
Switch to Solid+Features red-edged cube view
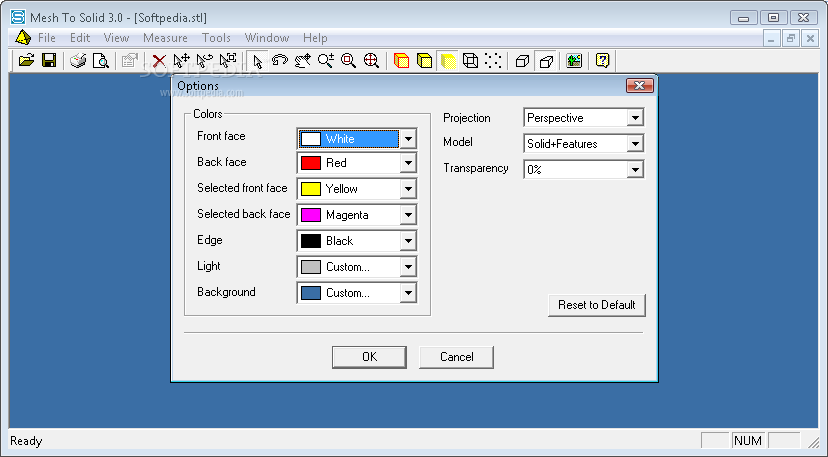[x=401, y=60]
